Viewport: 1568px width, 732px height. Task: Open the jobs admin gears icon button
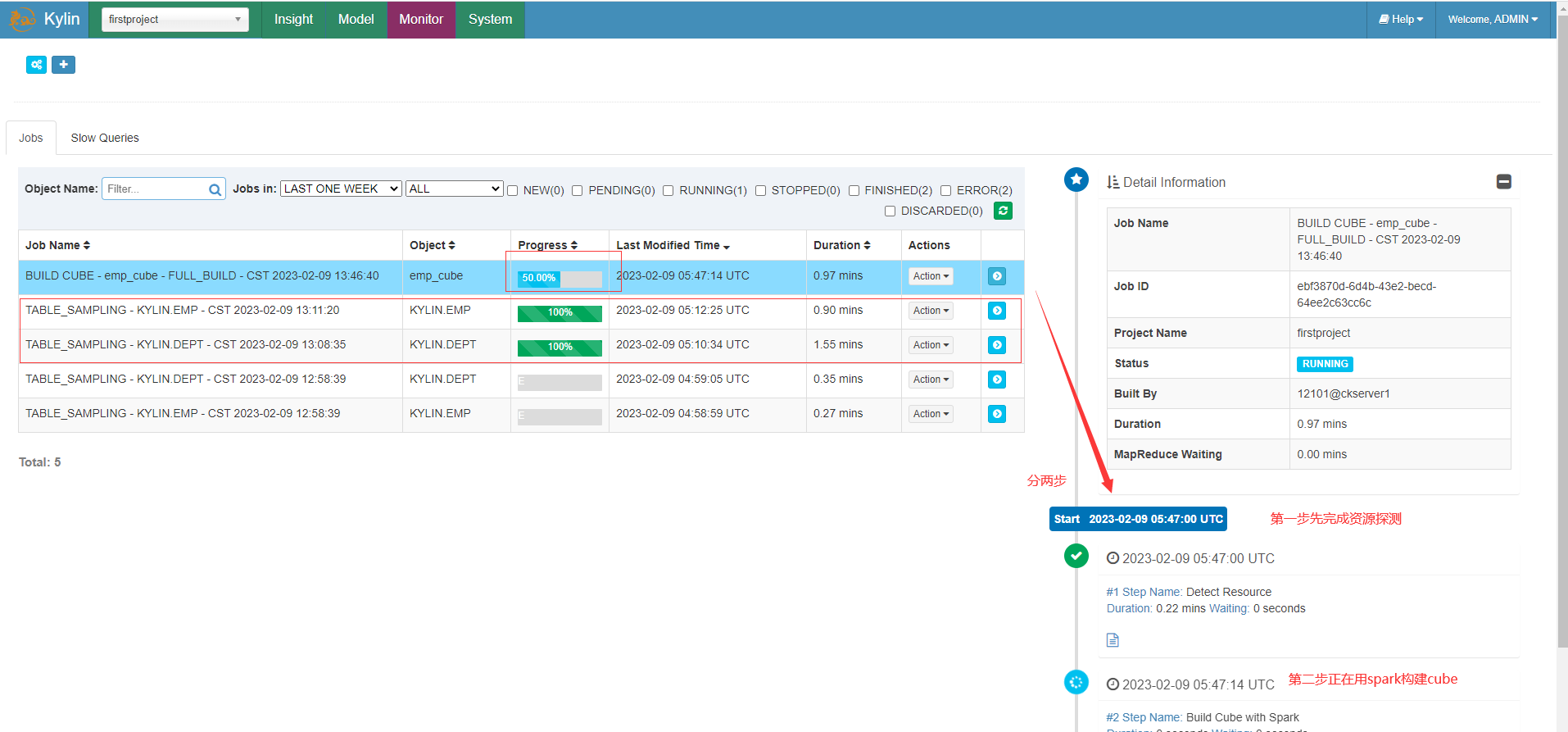coord(36,65)
